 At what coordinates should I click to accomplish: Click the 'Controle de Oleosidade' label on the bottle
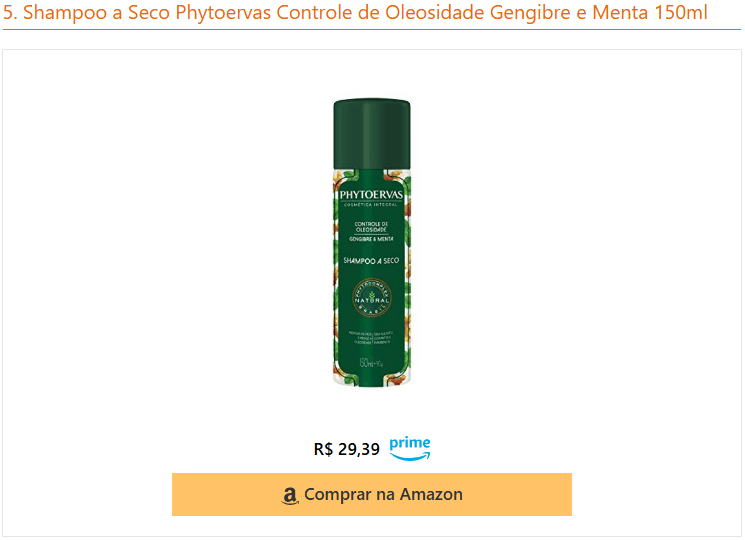tap(371, 227)
